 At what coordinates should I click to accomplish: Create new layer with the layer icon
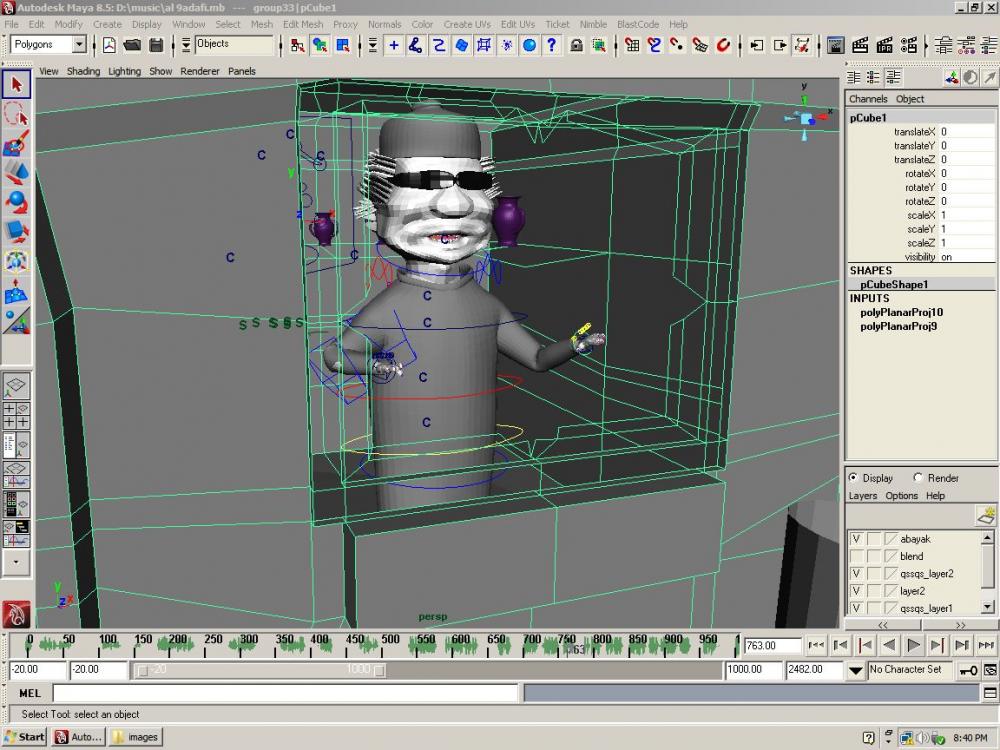[986, 515]
